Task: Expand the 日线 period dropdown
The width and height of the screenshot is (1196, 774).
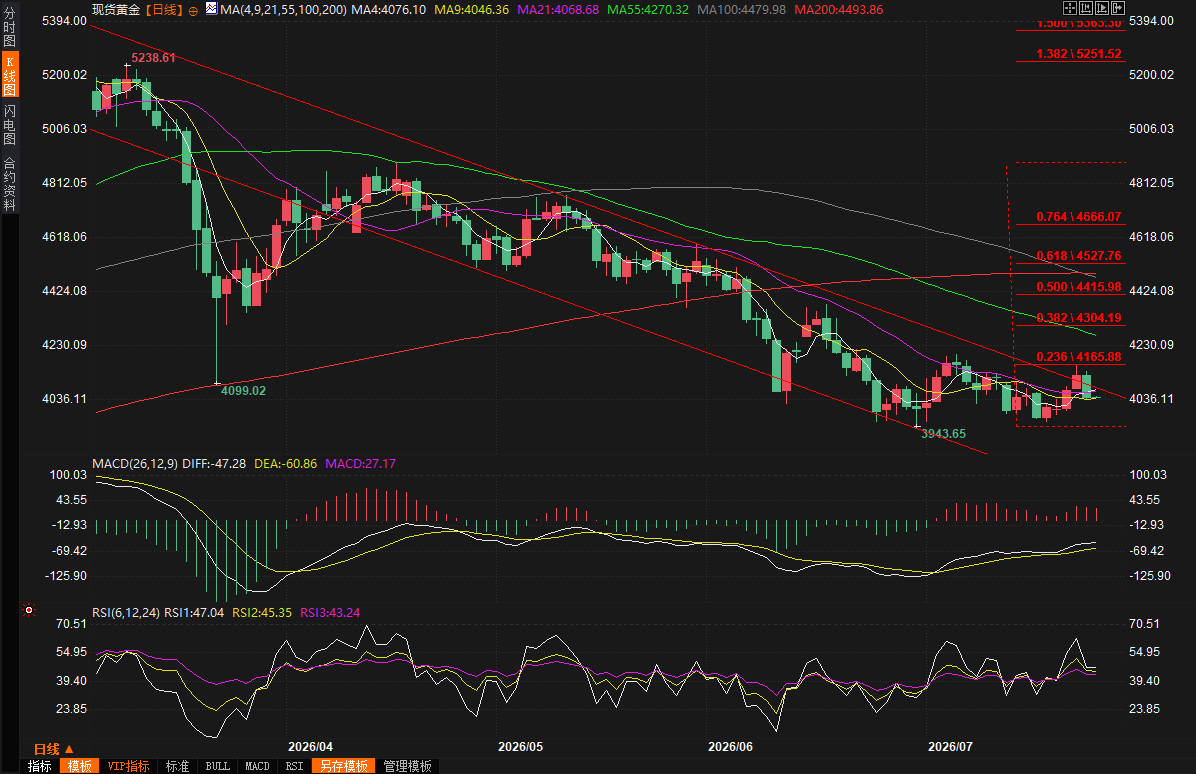Action: click(53, 749)
